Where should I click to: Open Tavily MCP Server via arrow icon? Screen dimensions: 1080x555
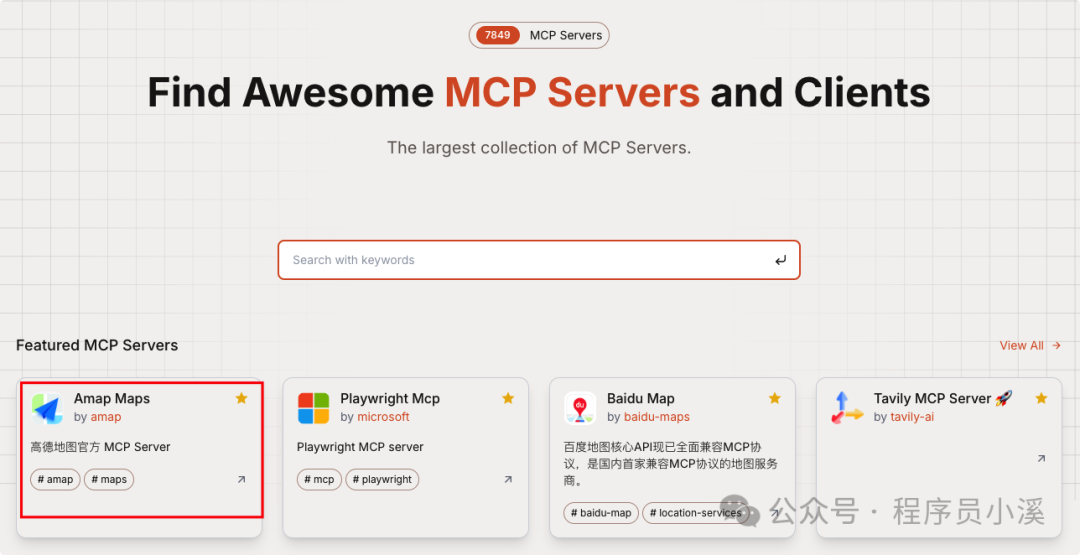click(x=1041, y=459)
